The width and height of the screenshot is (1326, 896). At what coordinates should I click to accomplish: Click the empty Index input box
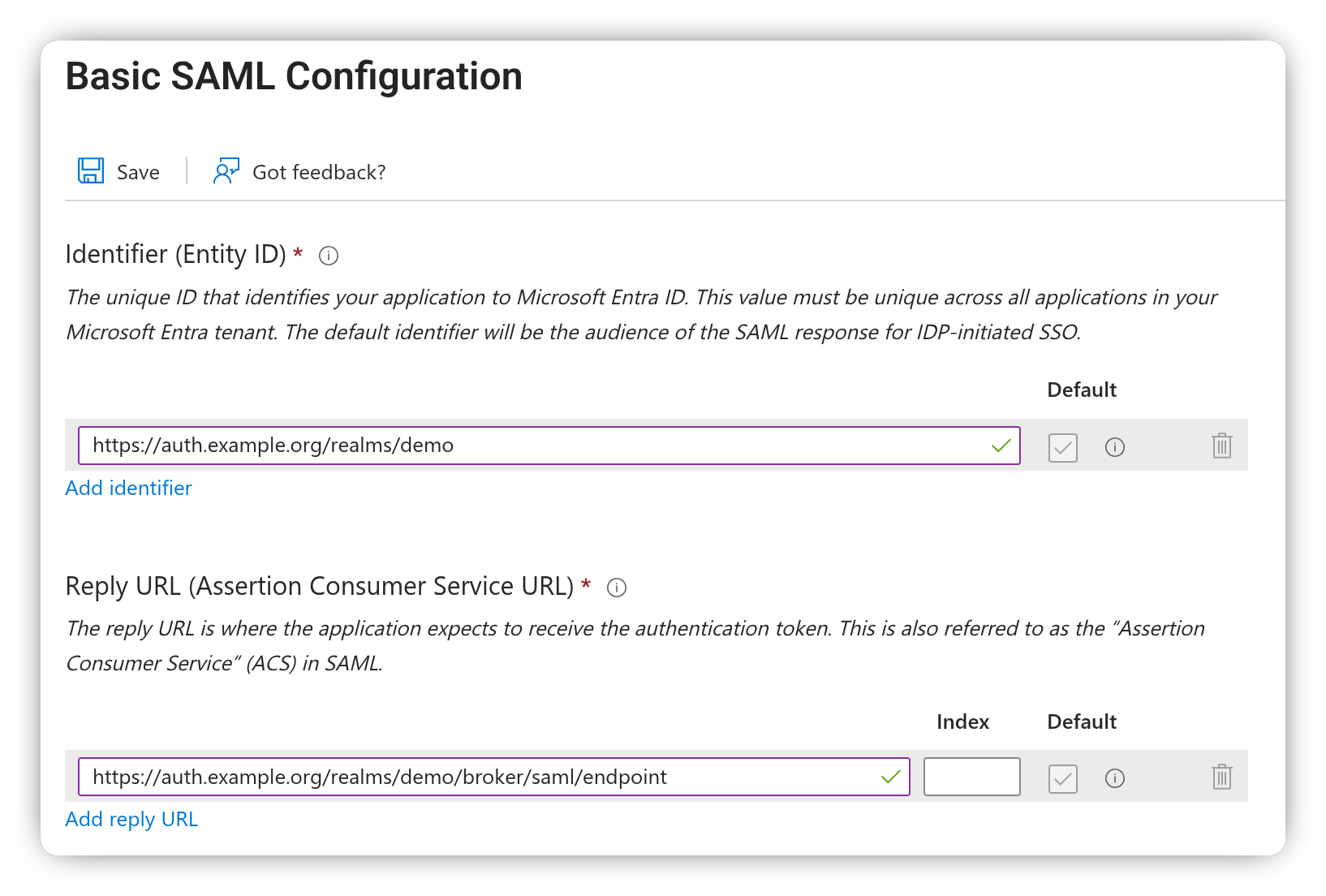click(971, 777)
